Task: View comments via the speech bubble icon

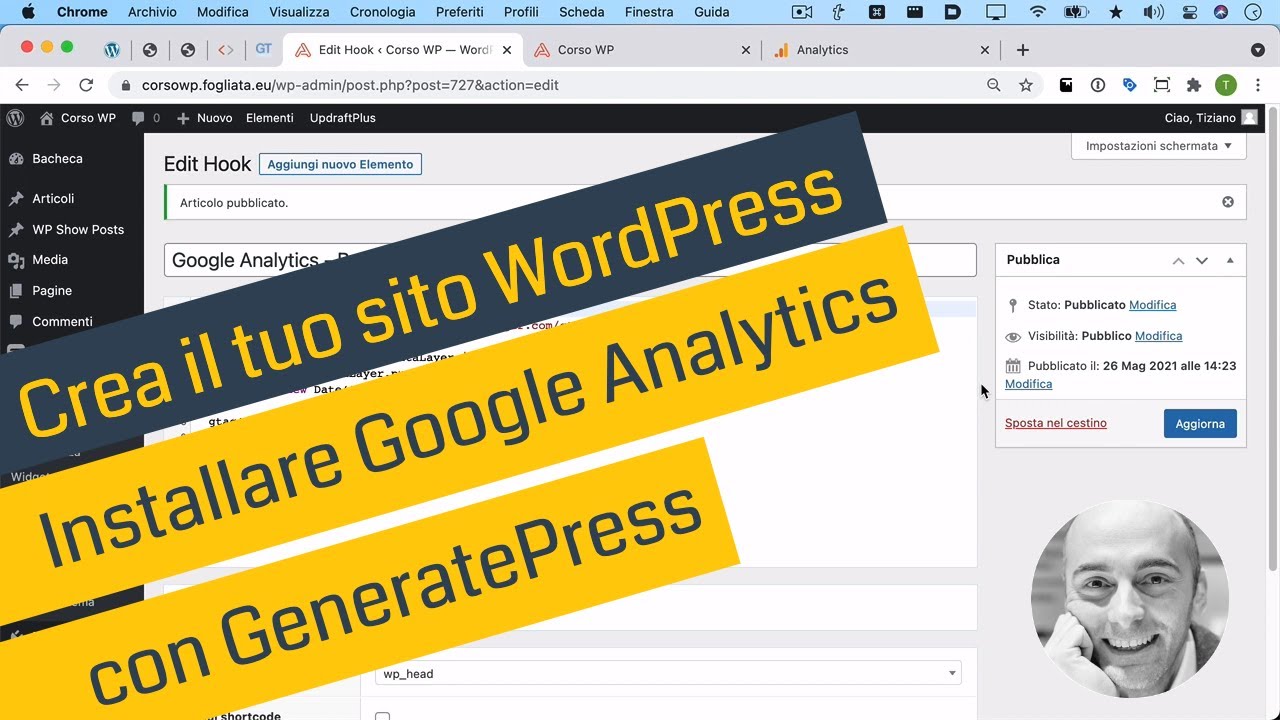Action: (137, 118)
